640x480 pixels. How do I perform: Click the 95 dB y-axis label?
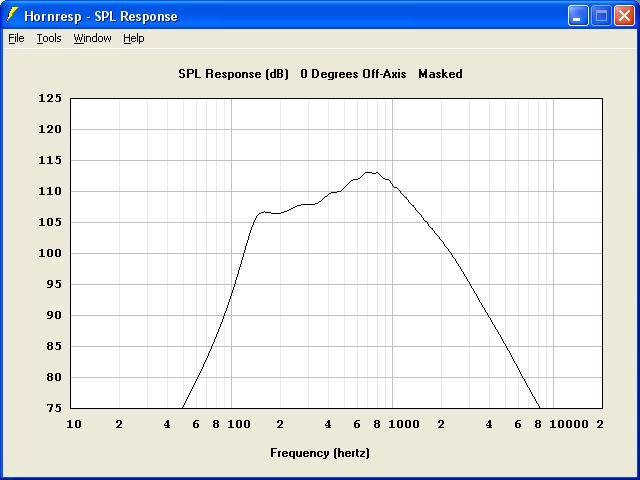point(53,284)
